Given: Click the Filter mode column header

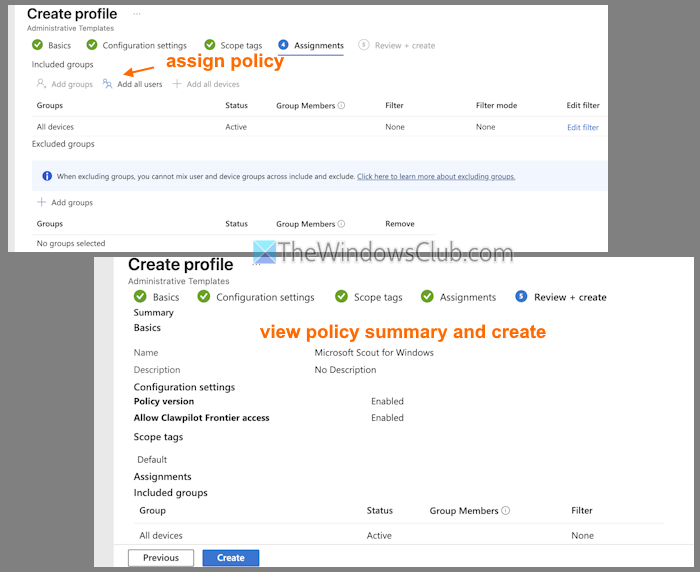Looking at the screenshot, I should pyautogui.click(x=496, y=105).
